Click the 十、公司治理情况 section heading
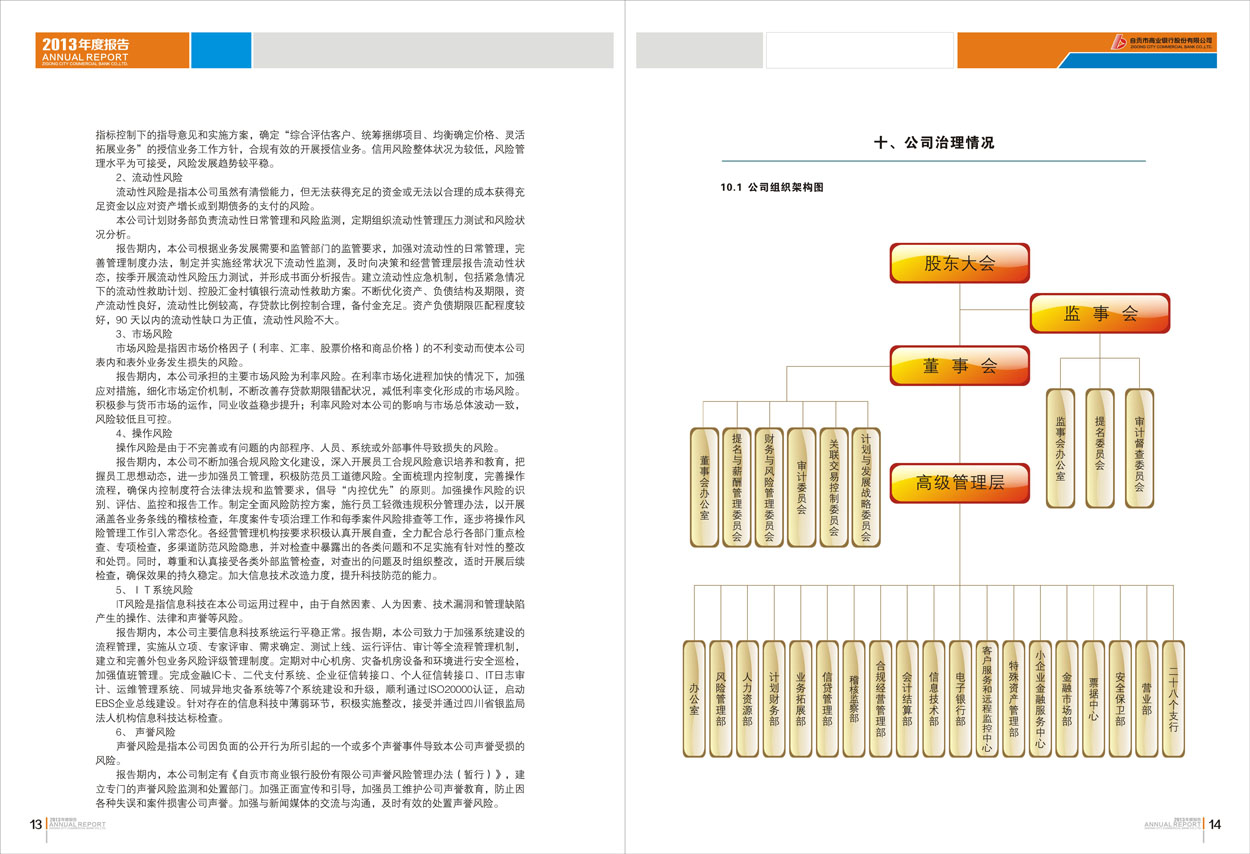 934,143
